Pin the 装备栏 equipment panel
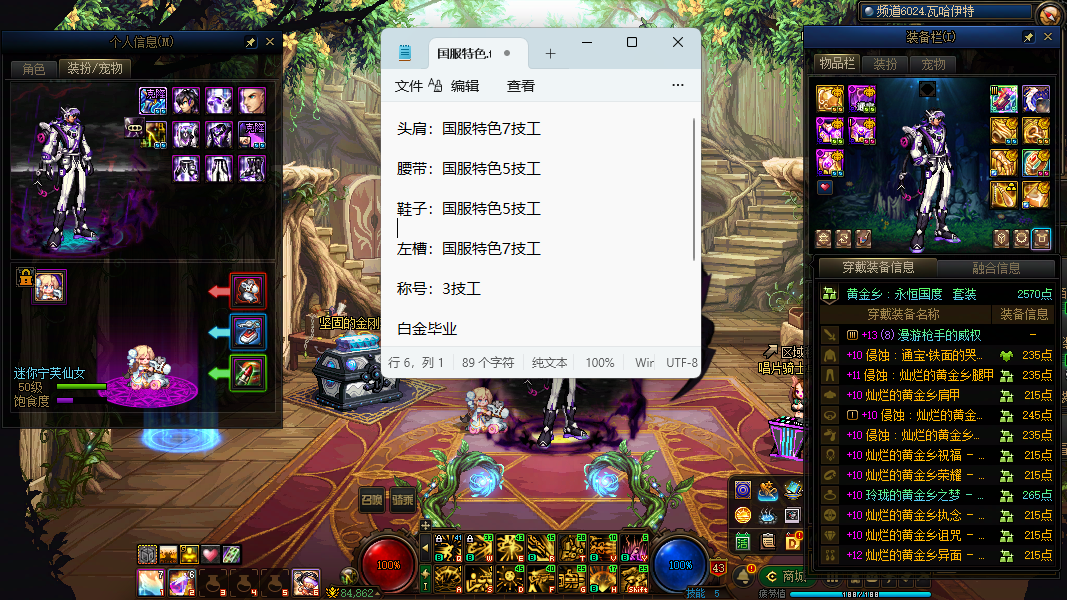This screenshot has width=1067, height=600. click(1028, 37)
